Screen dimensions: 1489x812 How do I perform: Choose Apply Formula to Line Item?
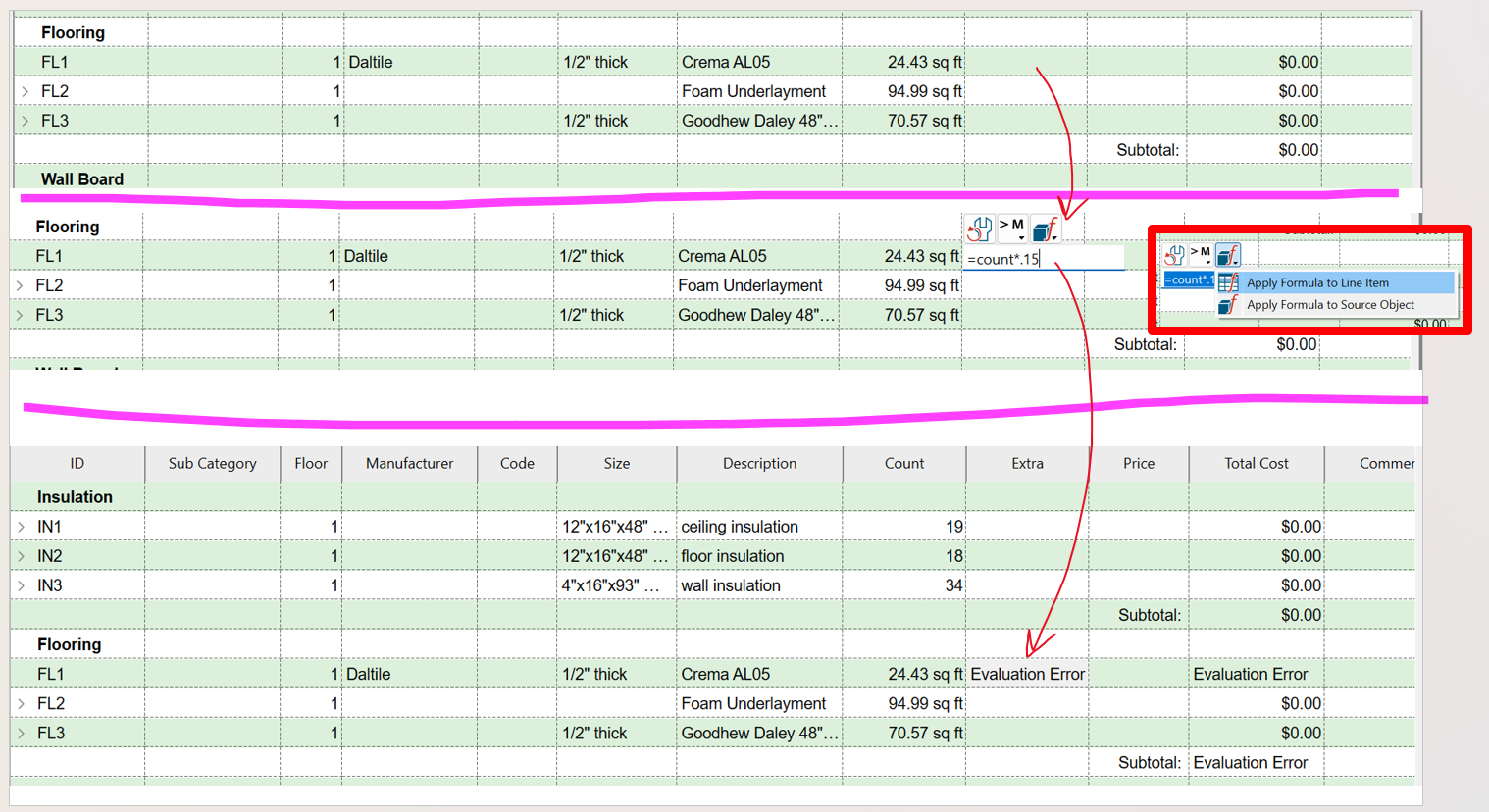pos(1316,282)
